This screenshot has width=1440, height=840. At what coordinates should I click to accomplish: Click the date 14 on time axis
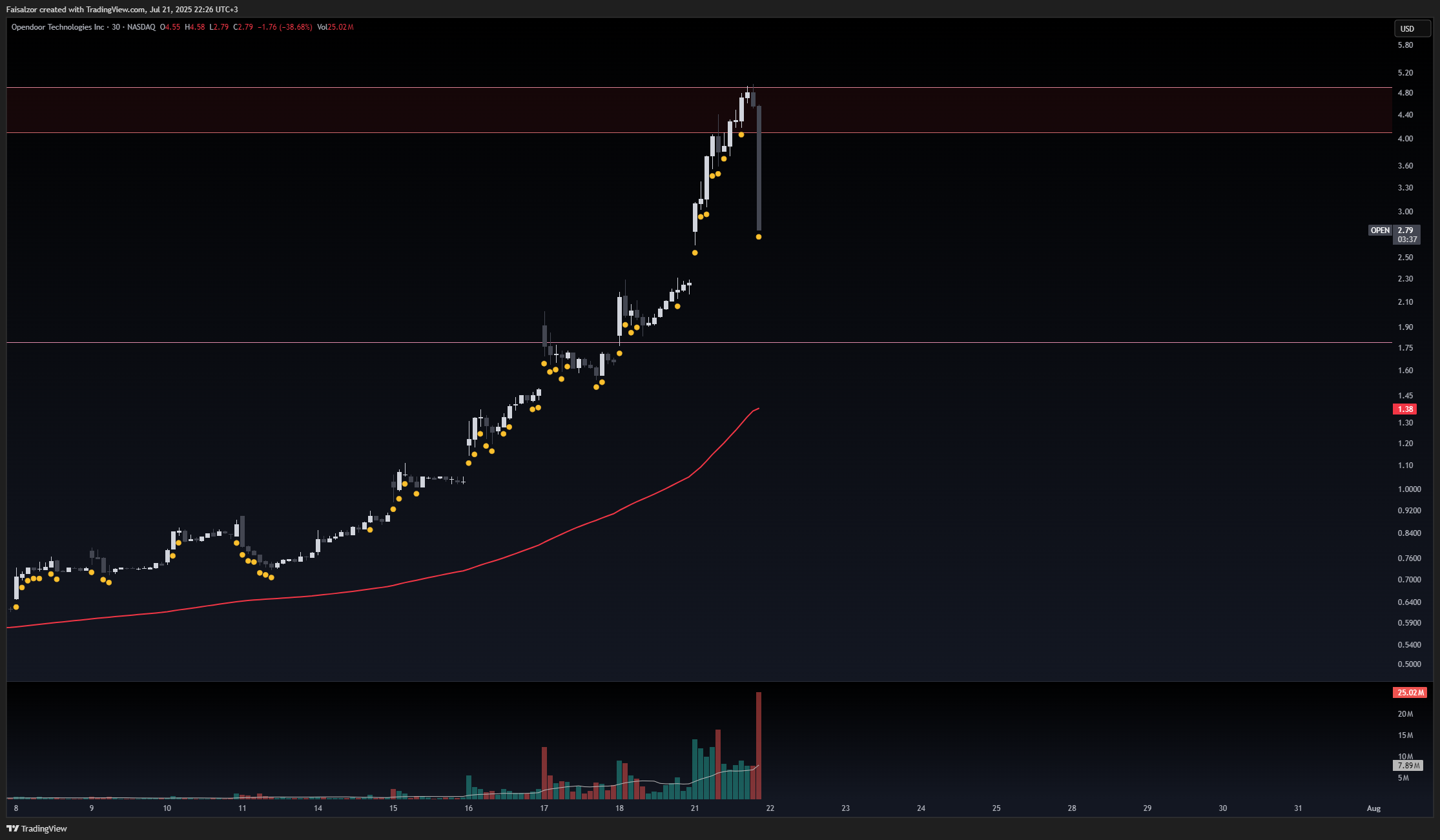click(x=318, y=808)
